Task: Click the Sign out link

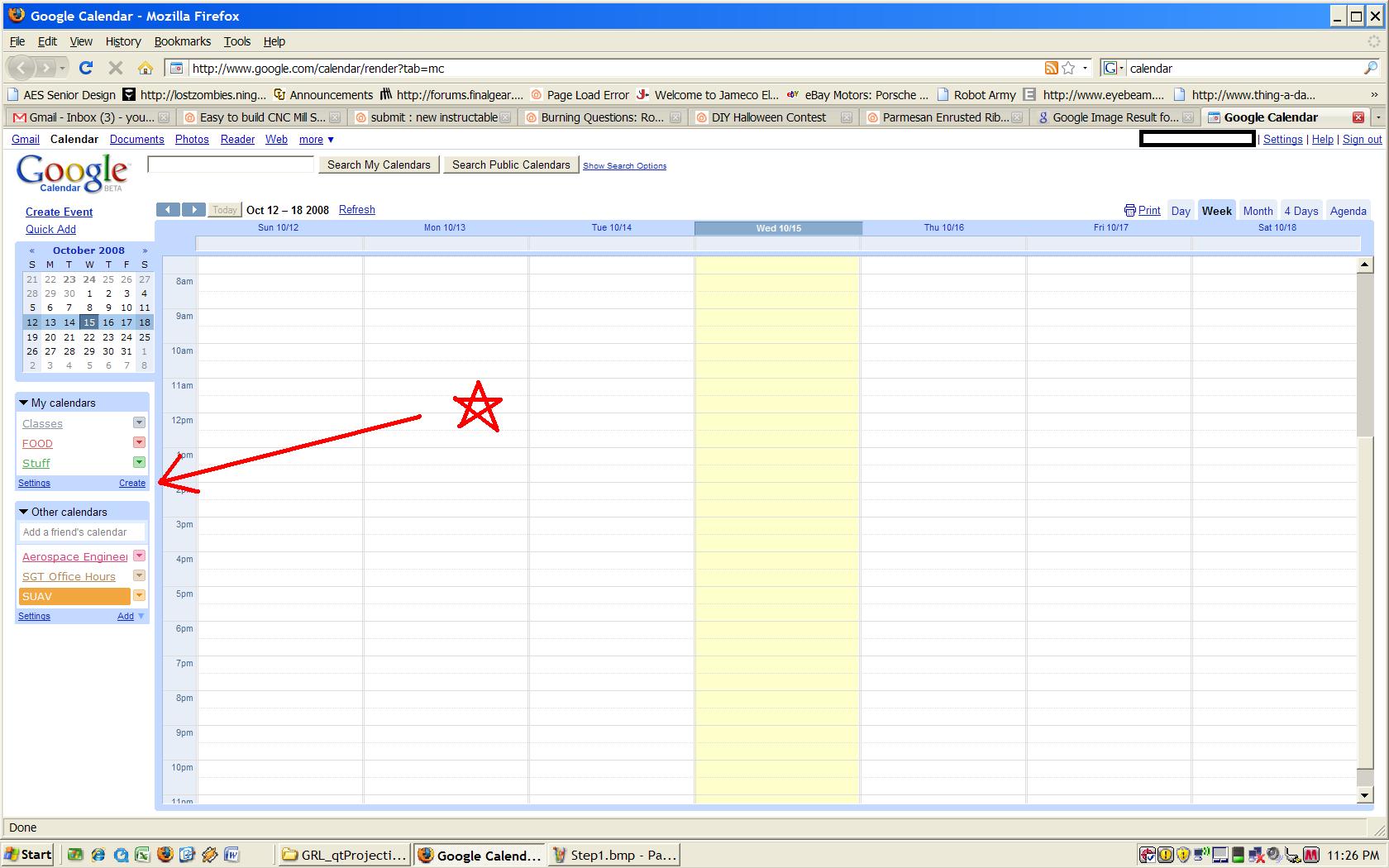Action: click(1362, 140)
